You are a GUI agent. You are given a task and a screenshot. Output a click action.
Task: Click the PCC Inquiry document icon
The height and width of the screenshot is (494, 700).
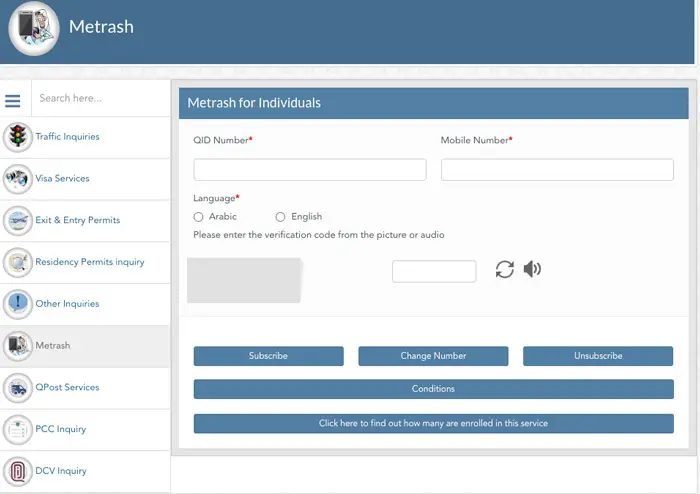18,429
